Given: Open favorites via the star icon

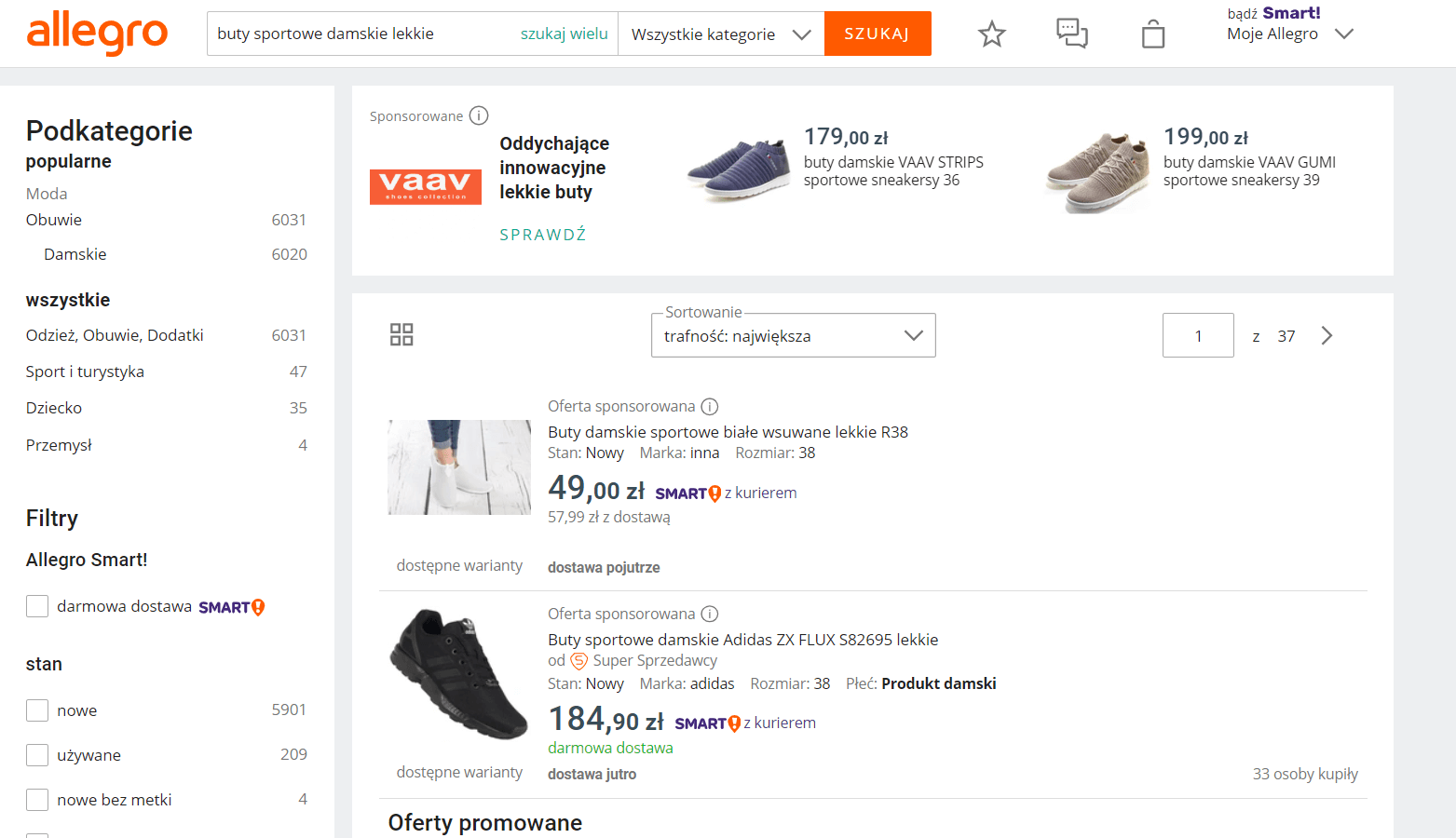Looking at the screenshot, I should [x=991, y=34].
